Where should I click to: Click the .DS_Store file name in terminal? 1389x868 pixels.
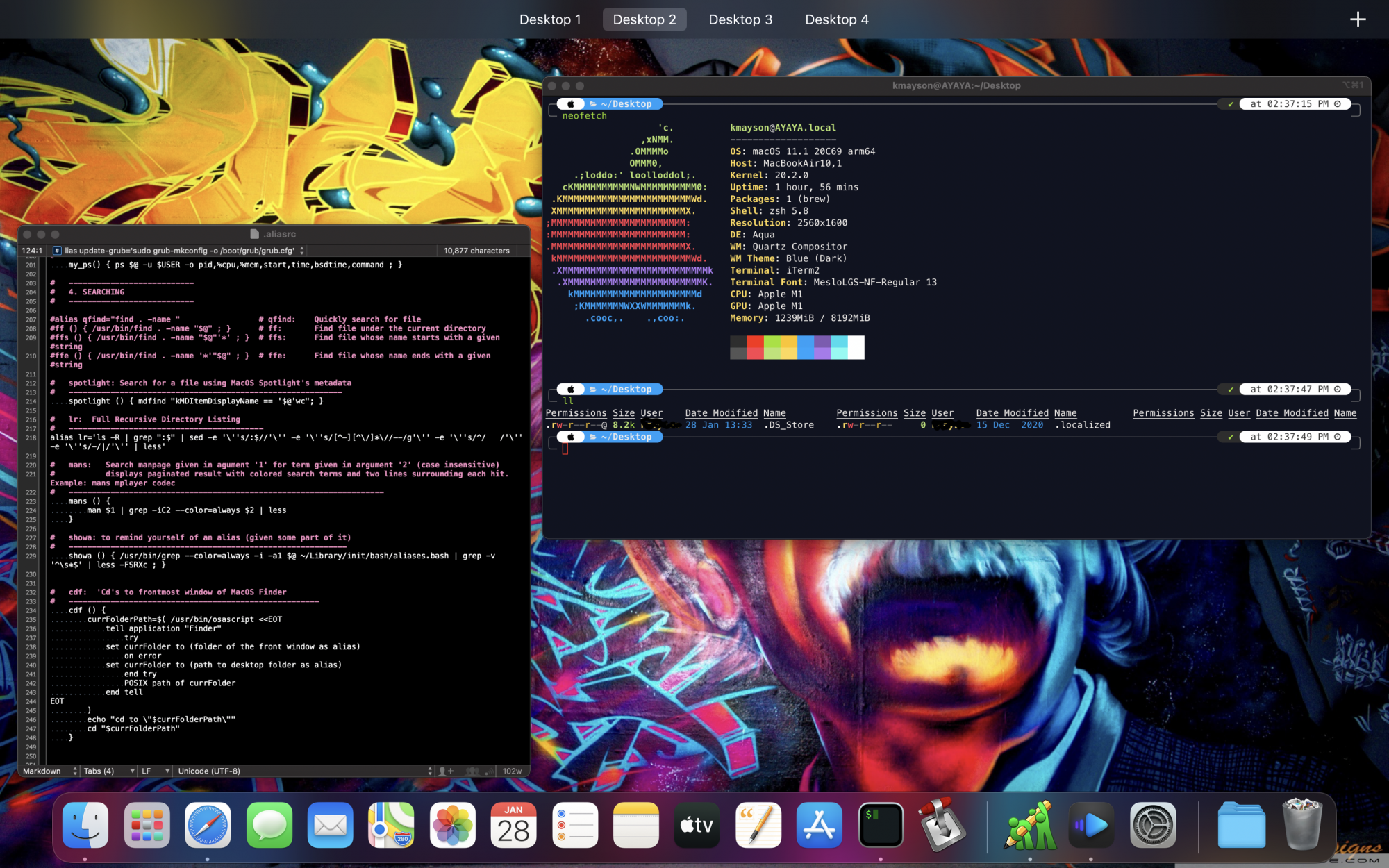click(788, 425)
